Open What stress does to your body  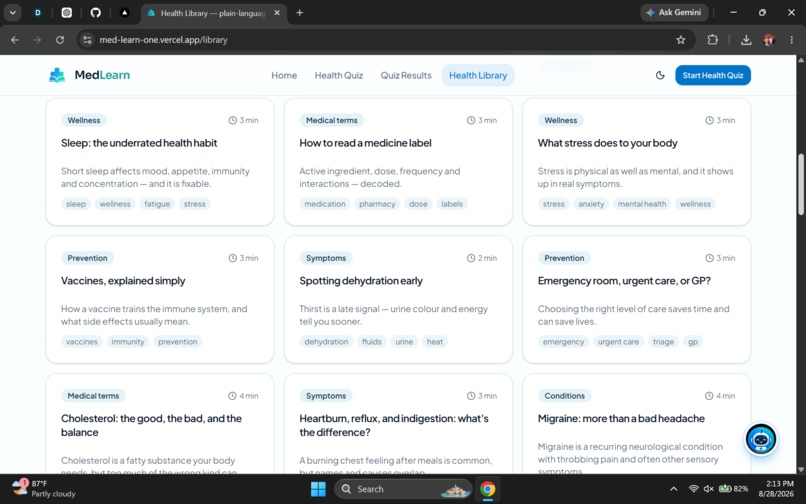[x=608, y=143]
